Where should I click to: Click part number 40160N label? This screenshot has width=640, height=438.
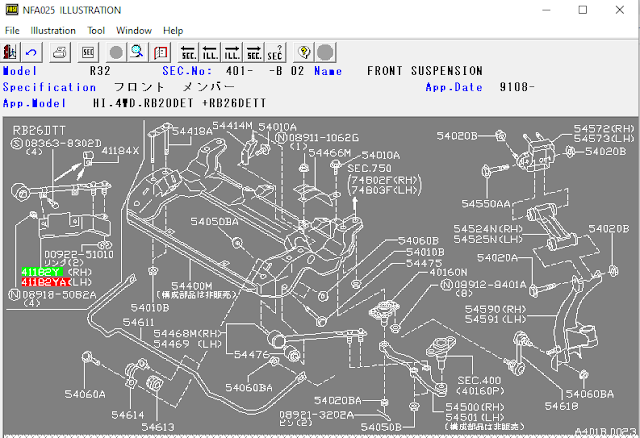click(448, 272)
